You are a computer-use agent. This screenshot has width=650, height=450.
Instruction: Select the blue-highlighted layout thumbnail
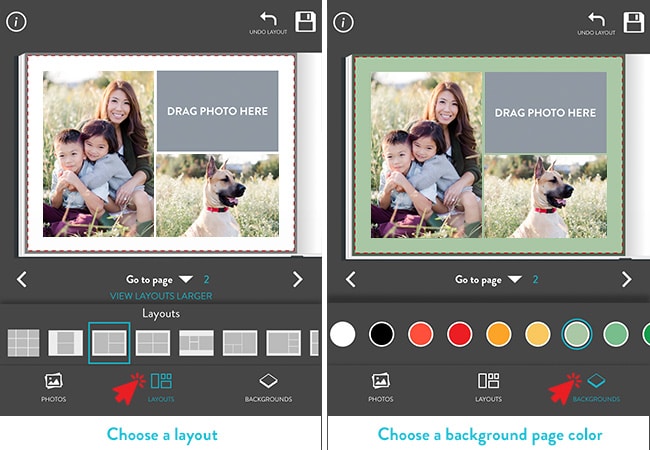pyautogui.click(x=109, y=343)
